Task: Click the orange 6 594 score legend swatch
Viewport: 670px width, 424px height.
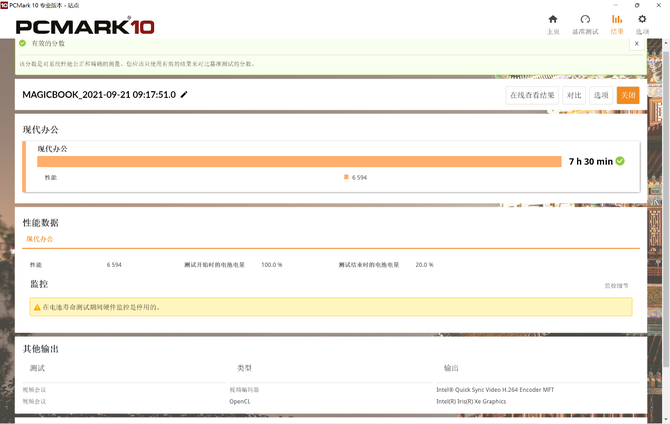Action: pyautogui.click(x=346, y=177)
